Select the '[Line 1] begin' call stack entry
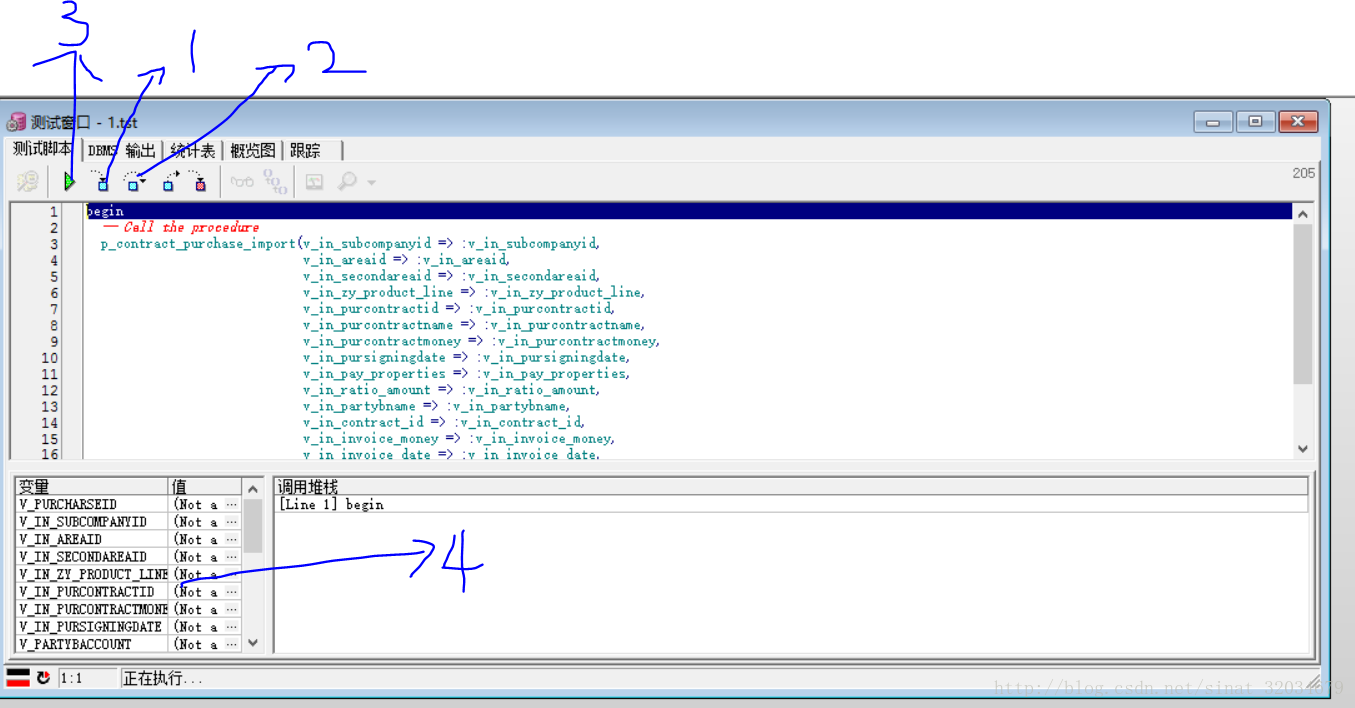The height and width of the screenshot is (708, 1355). coord(331,505)
